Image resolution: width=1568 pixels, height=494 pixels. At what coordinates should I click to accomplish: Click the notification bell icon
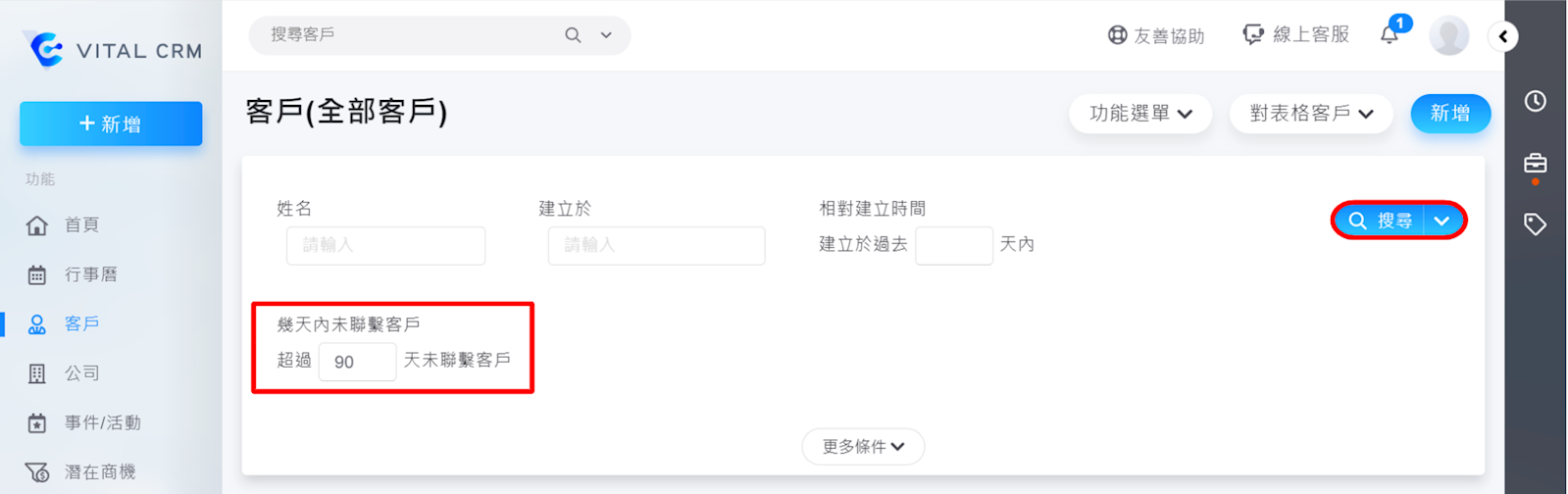pyautogui.click(x=1390, y=35)
